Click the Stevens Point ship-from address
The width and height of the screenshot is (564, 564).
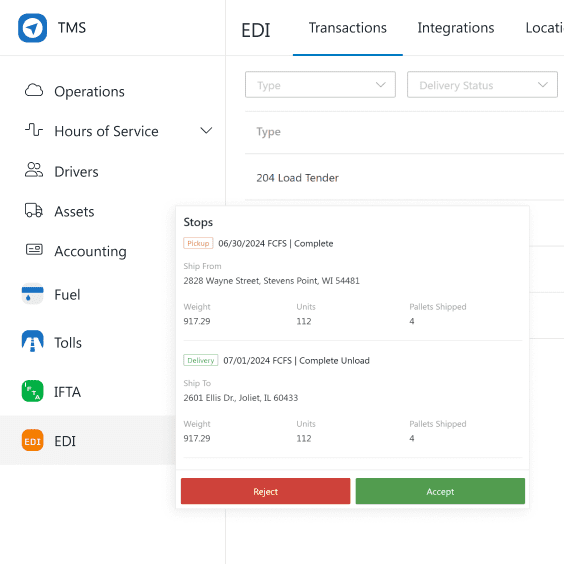[x=271, y=281]
